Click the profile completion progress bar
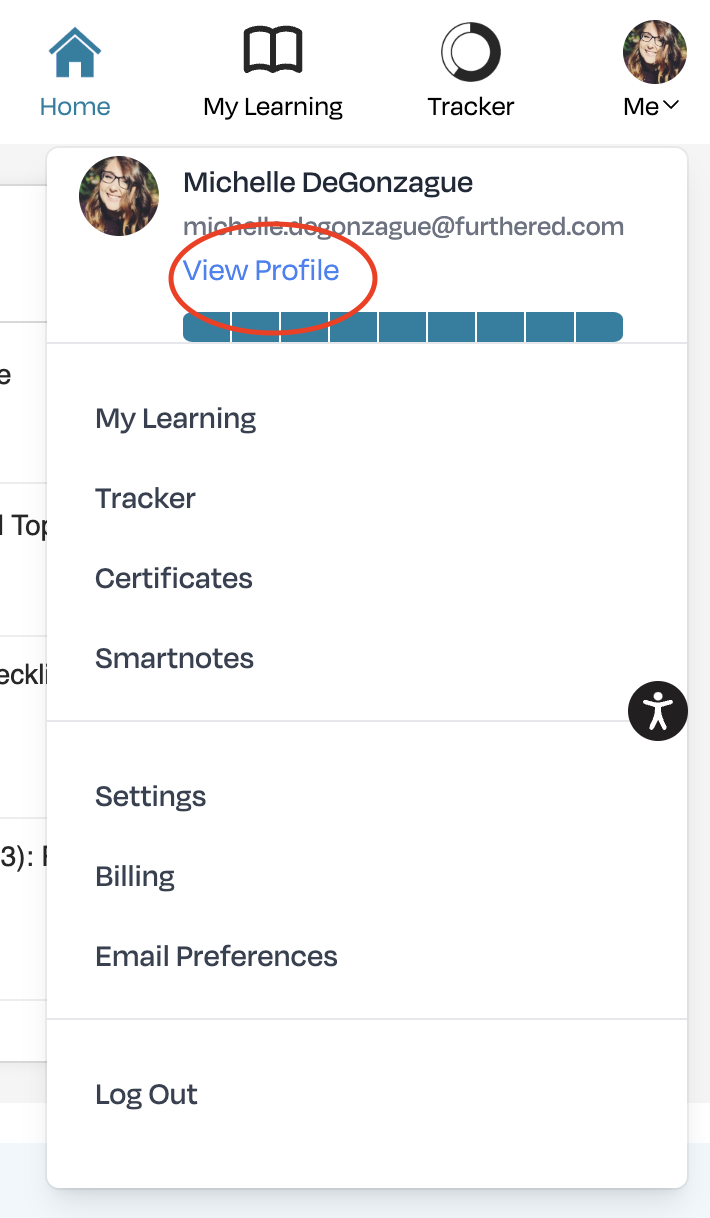The height and width of the screenshot is (1218, 710). 403,327
